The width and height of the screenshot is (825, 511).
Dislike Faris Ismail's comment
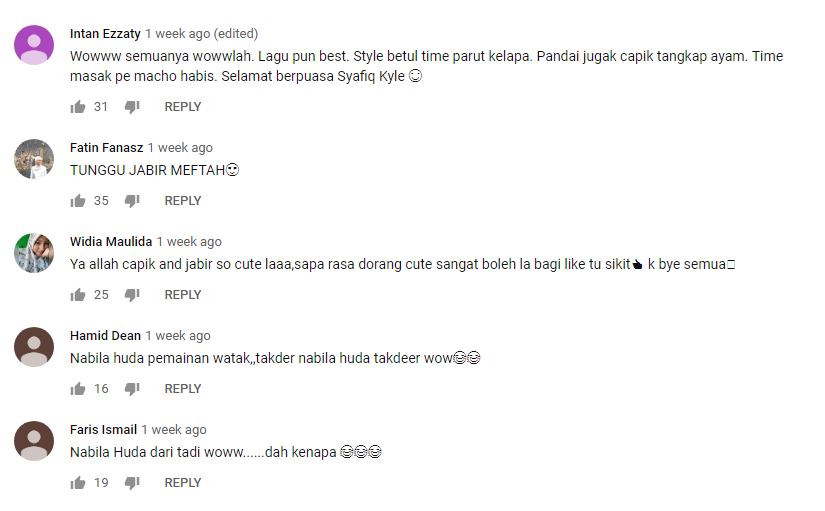click(132, 483)
